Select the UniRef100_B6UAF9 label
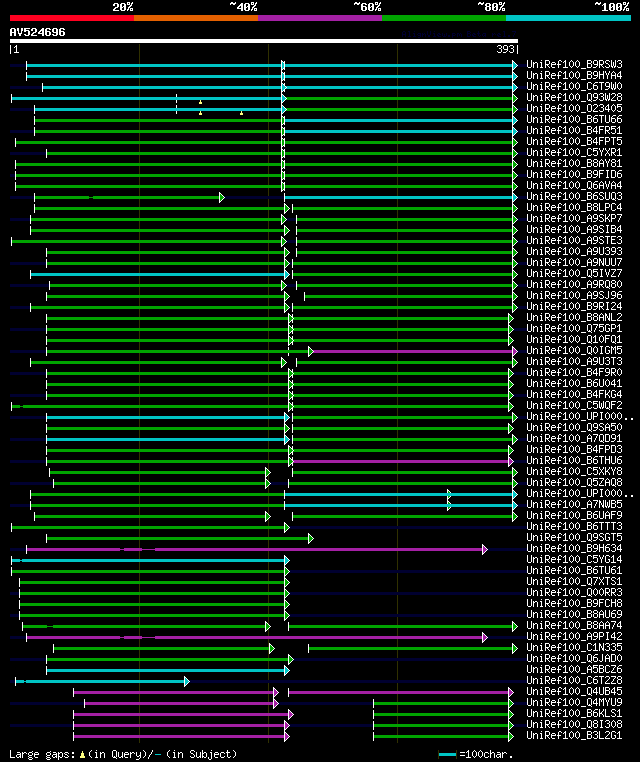 (x=574, y=515)
